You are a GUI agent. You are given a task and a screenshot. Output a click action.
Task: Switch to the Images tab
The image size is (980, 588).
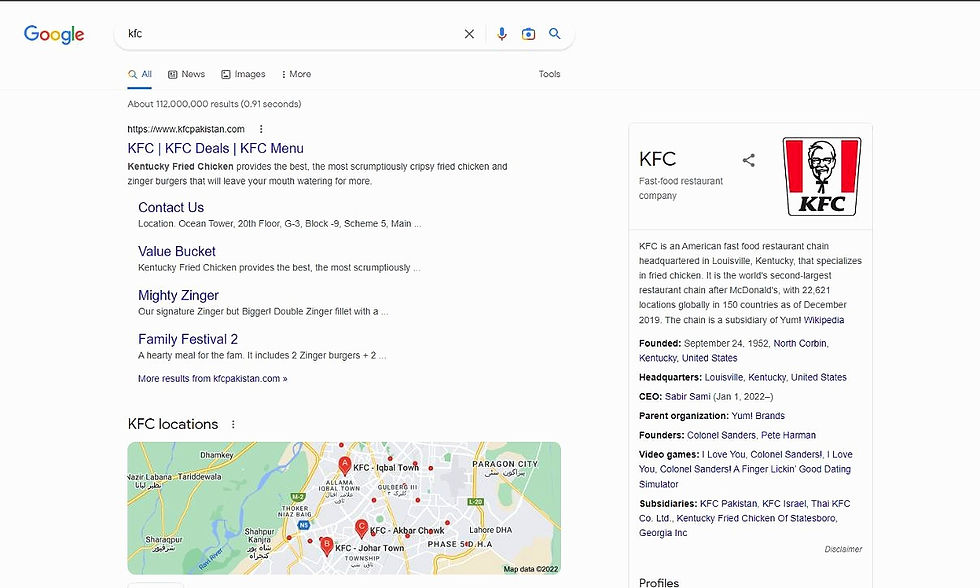(243, 74)
